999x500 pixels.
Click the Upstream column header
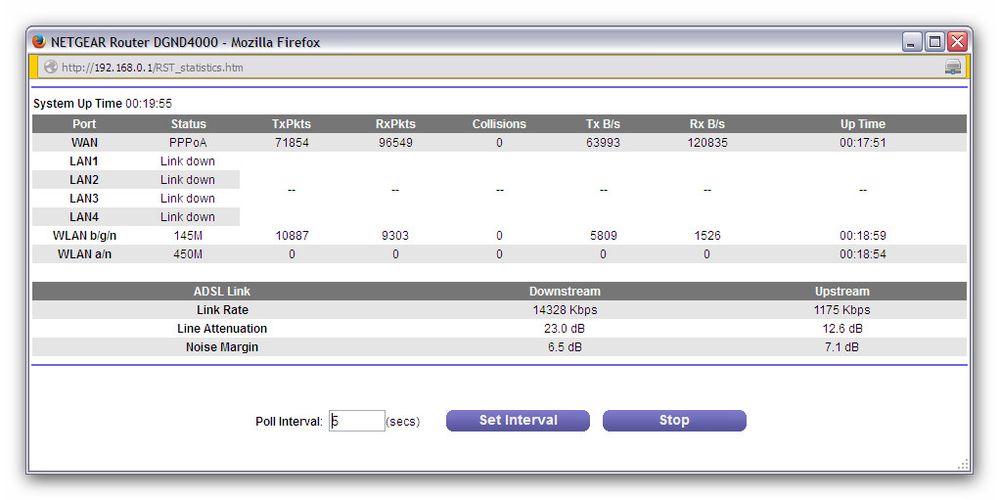(x=842, y=291)
